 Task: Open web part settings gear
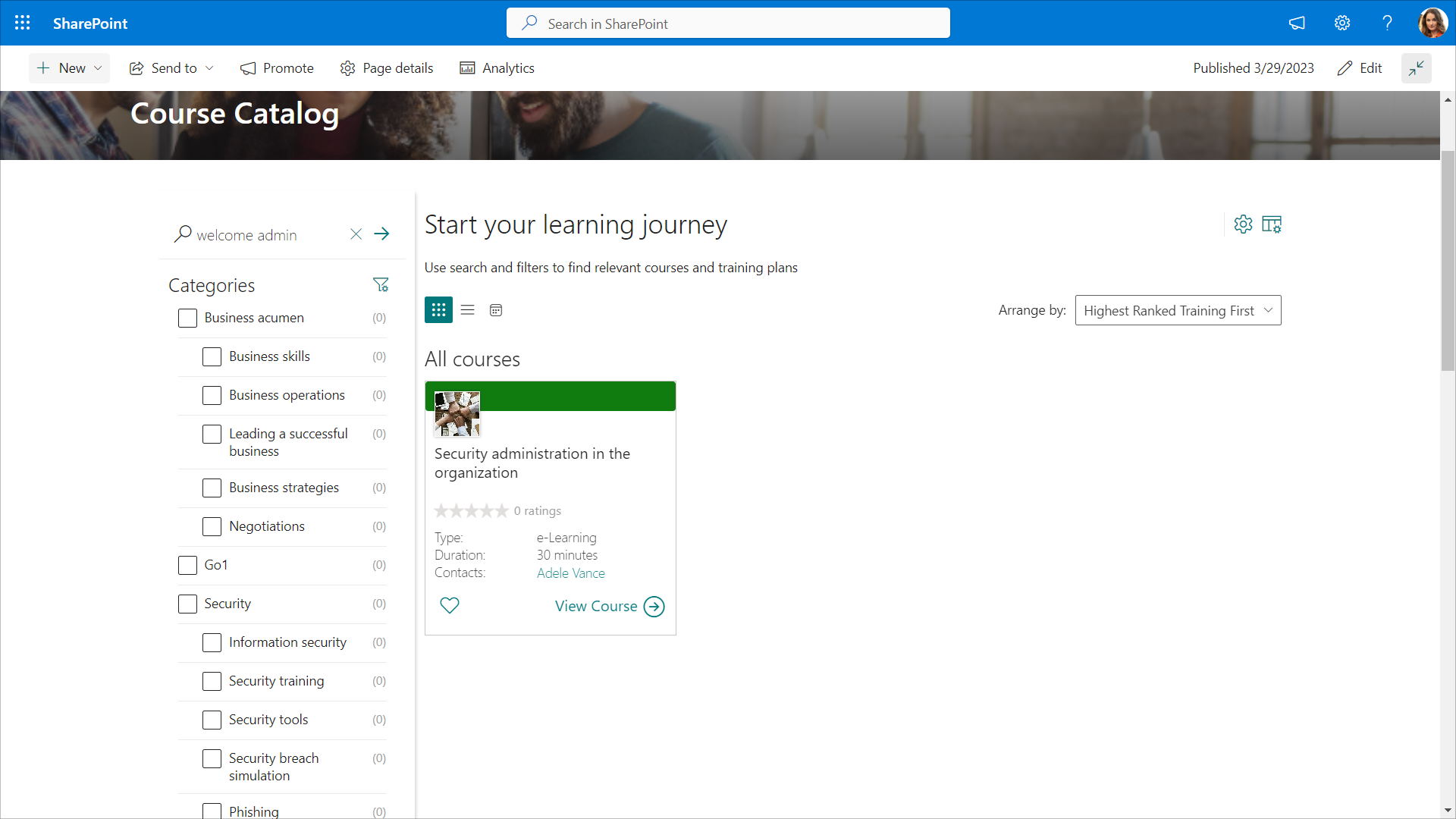[1243, 224]
